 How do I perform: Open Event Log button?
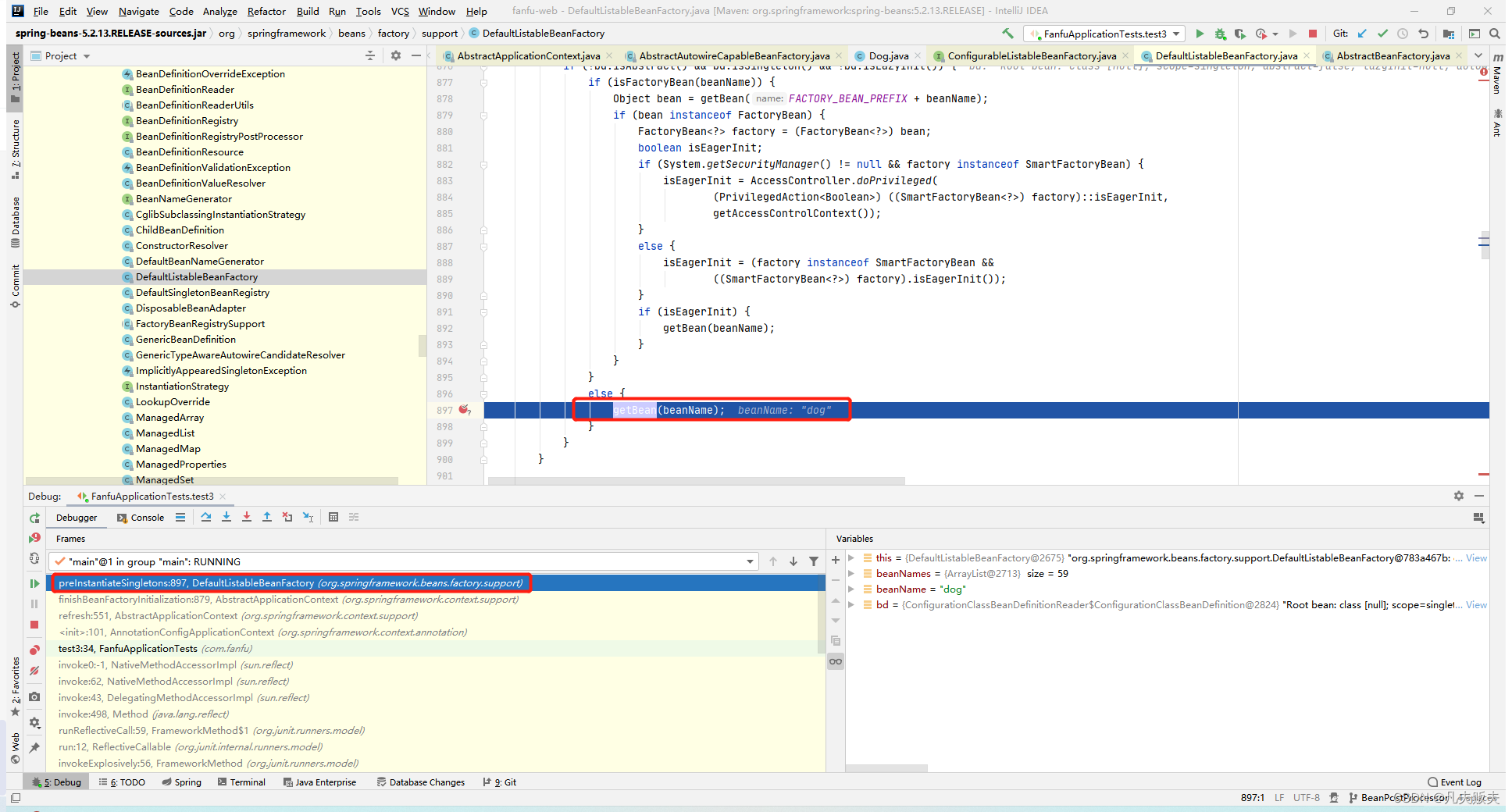tap(1454, 782)
